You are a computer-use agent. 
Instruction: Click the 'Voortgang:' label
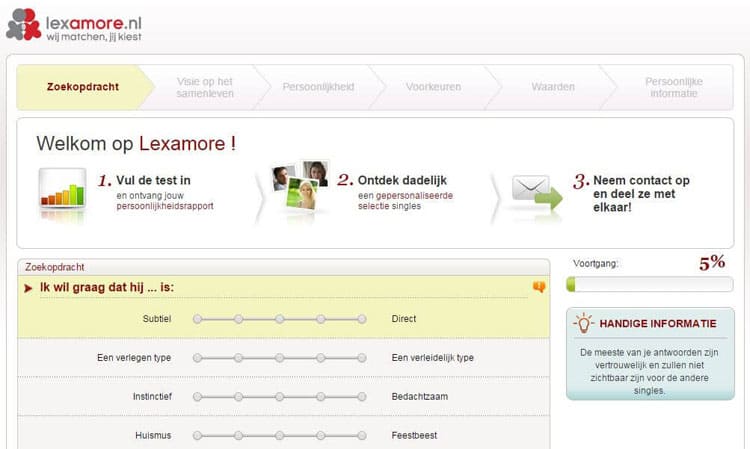[596, 263]
